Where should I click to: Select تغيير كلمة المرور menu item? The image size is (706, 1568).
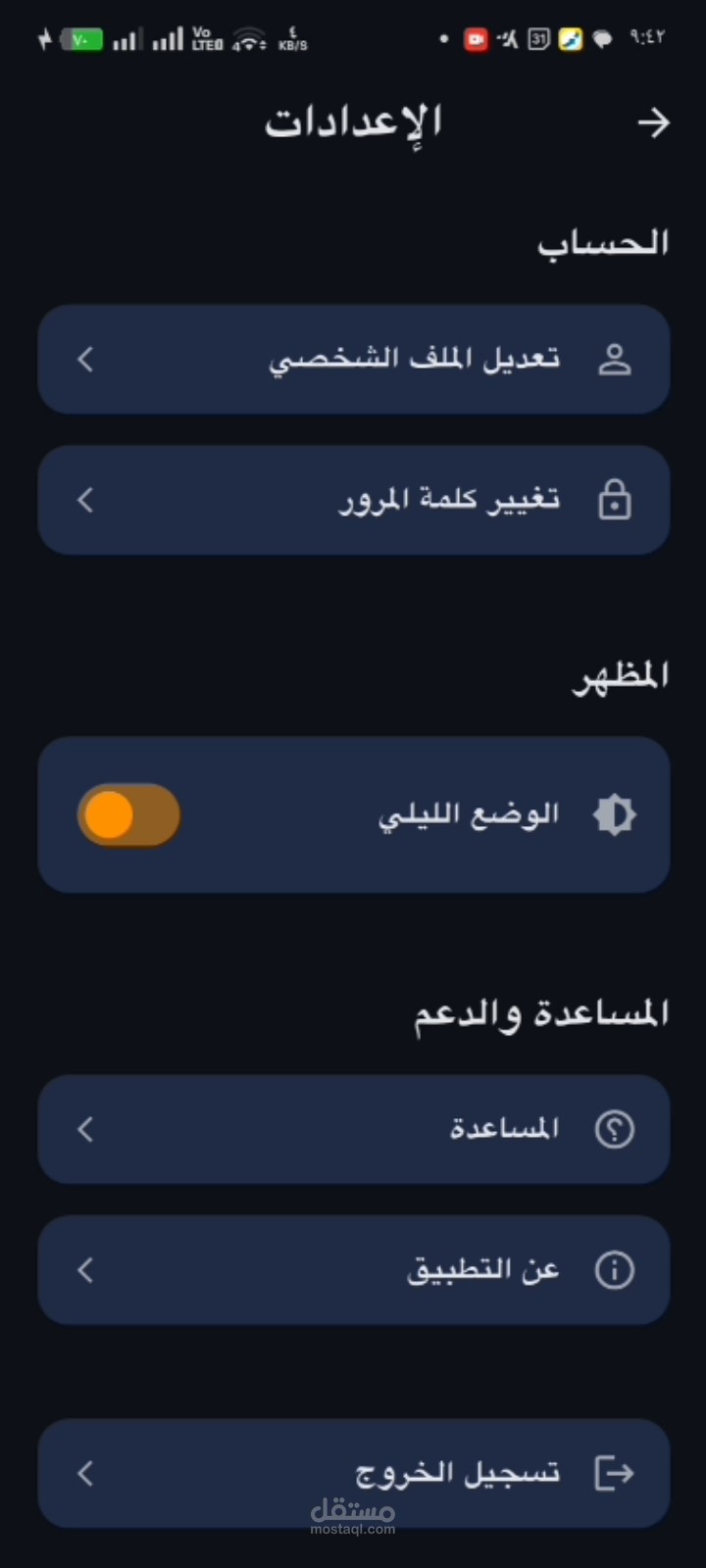(449, 501)
